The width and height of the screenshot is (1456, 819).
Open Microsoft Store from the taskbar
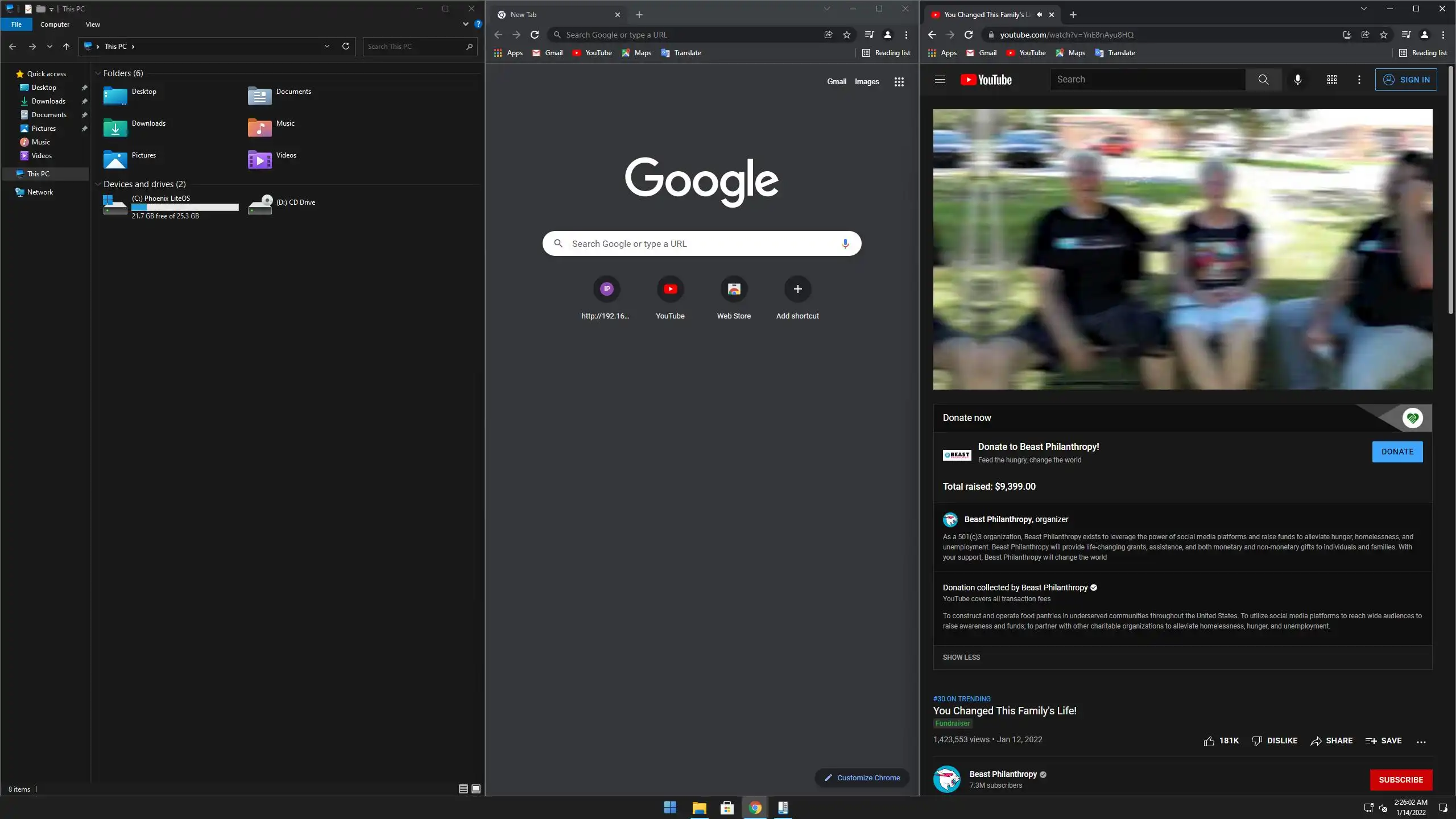pyautogui.click(x=727, y=808)
